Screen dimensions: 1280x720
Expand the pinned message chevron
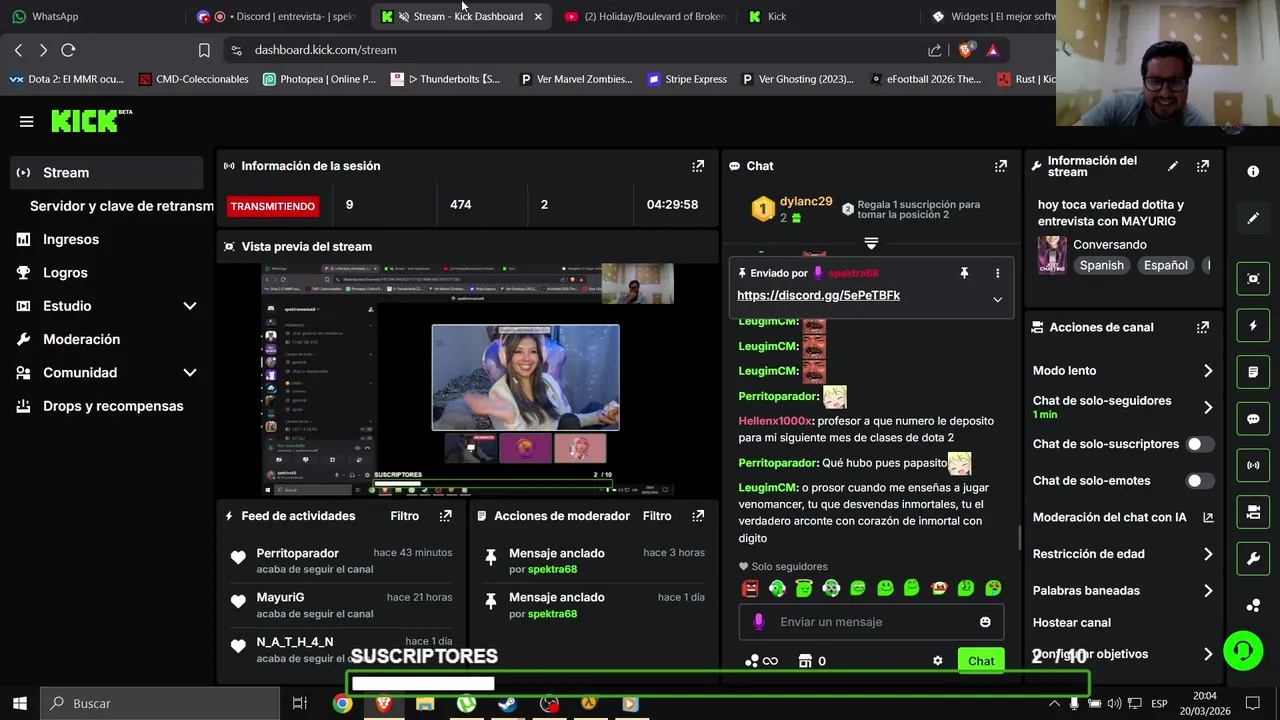[997, 300]
